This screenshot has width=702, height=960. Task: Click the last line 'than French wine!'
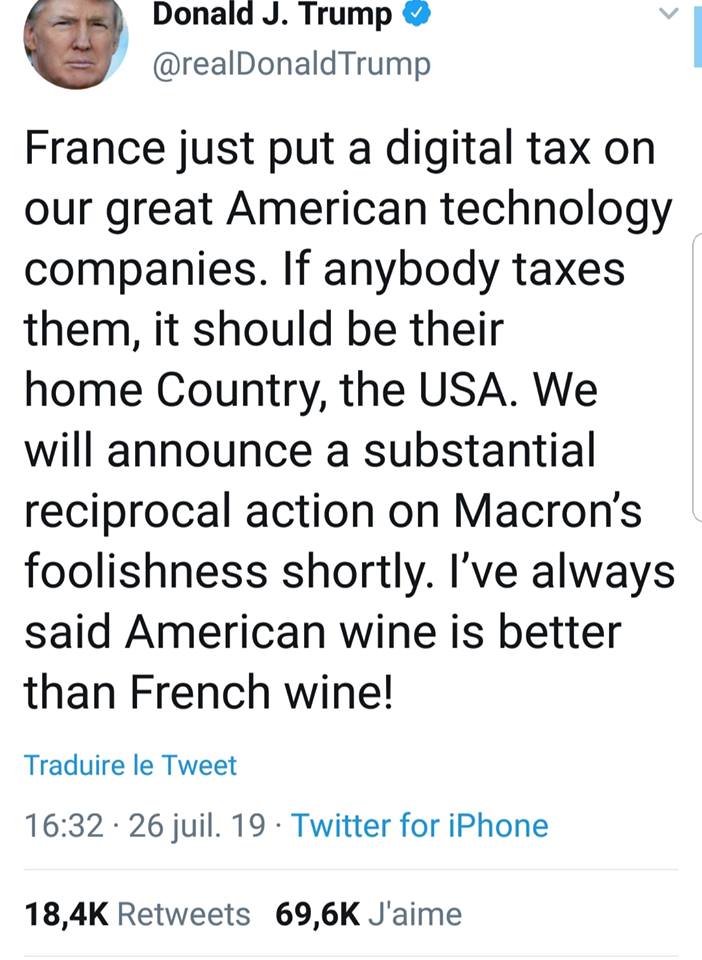208,692
